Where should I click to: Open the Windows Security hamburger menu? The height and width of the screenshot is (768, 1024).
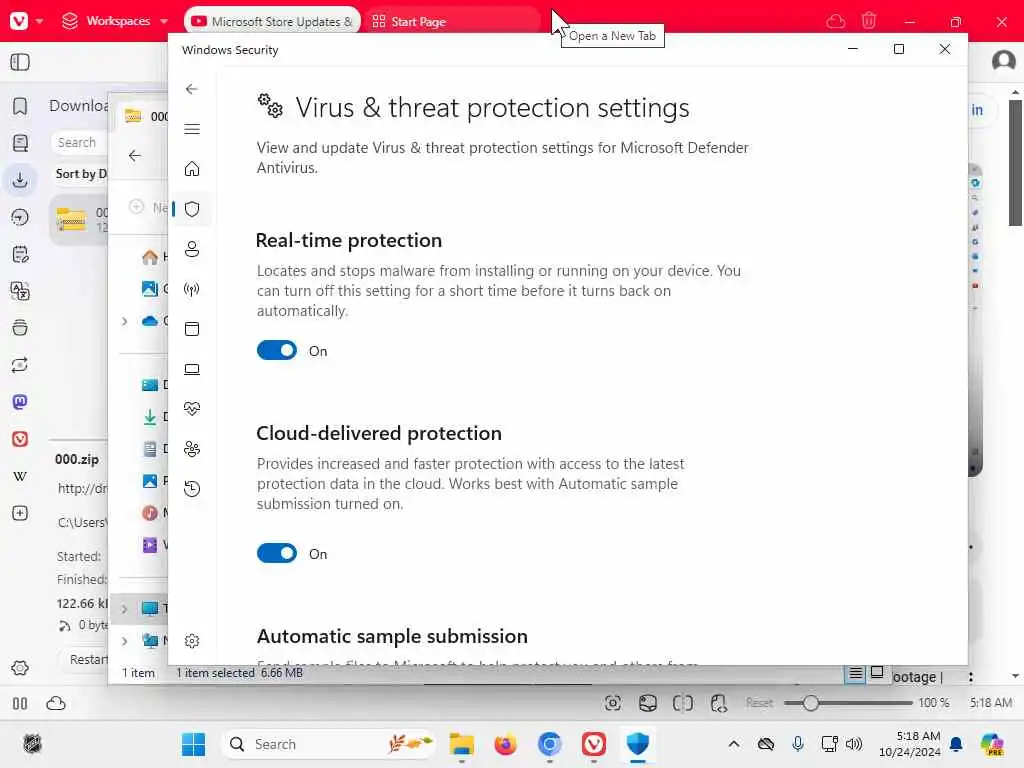click(x=191, y=129)
